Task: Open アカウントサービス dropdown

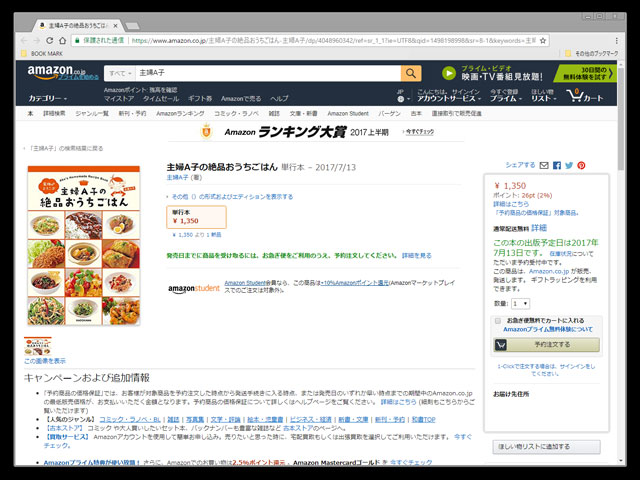Action: coord(449,96)
